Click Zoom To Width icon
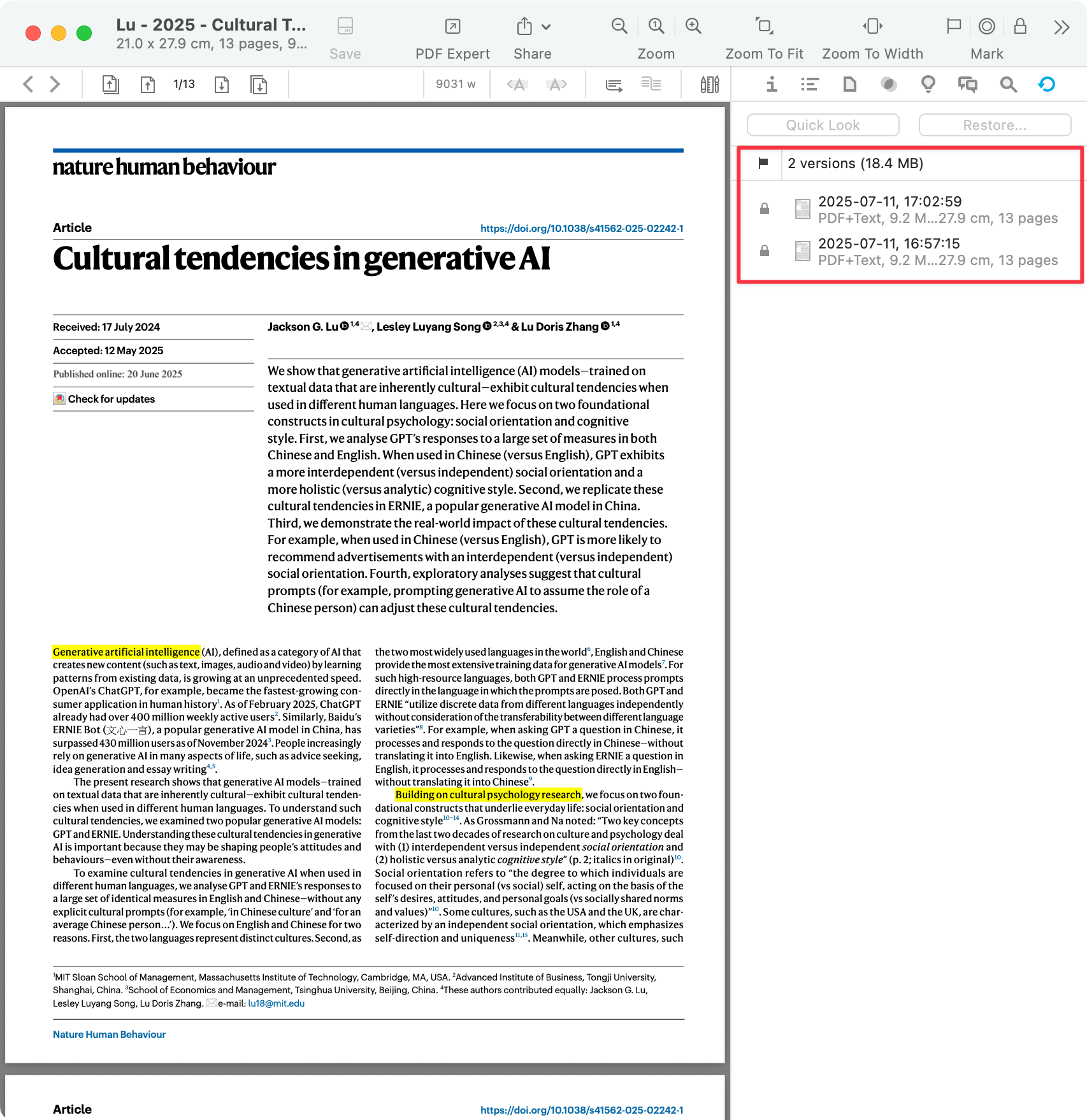Viewport: 1087px width, 1120px height. point(872,26)
